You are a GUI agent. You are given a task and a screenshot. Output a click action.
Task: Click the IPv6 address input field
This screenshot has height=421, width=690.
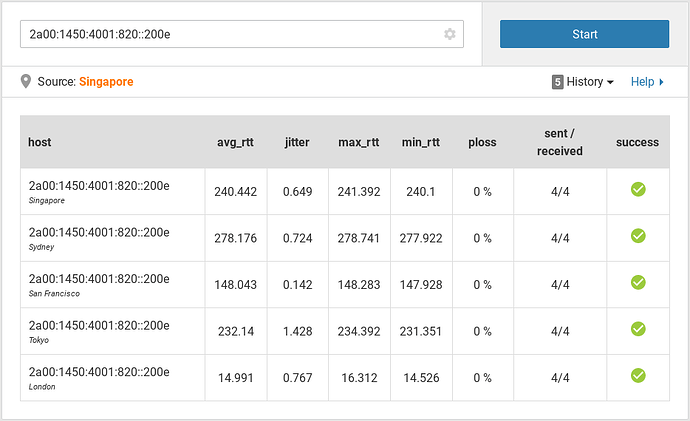click(x=242, y=34)
